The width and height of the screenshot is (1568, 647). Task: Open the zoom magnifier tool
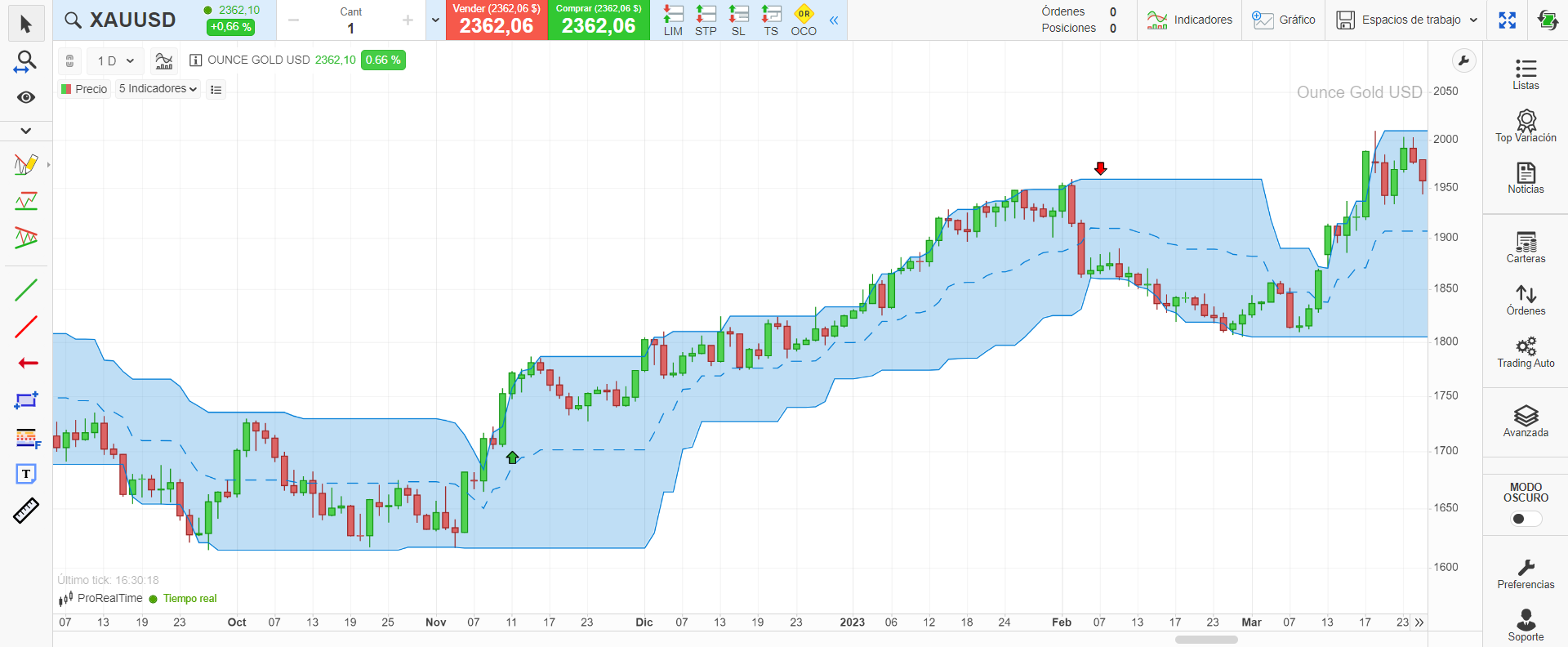[x=26, y=61]
